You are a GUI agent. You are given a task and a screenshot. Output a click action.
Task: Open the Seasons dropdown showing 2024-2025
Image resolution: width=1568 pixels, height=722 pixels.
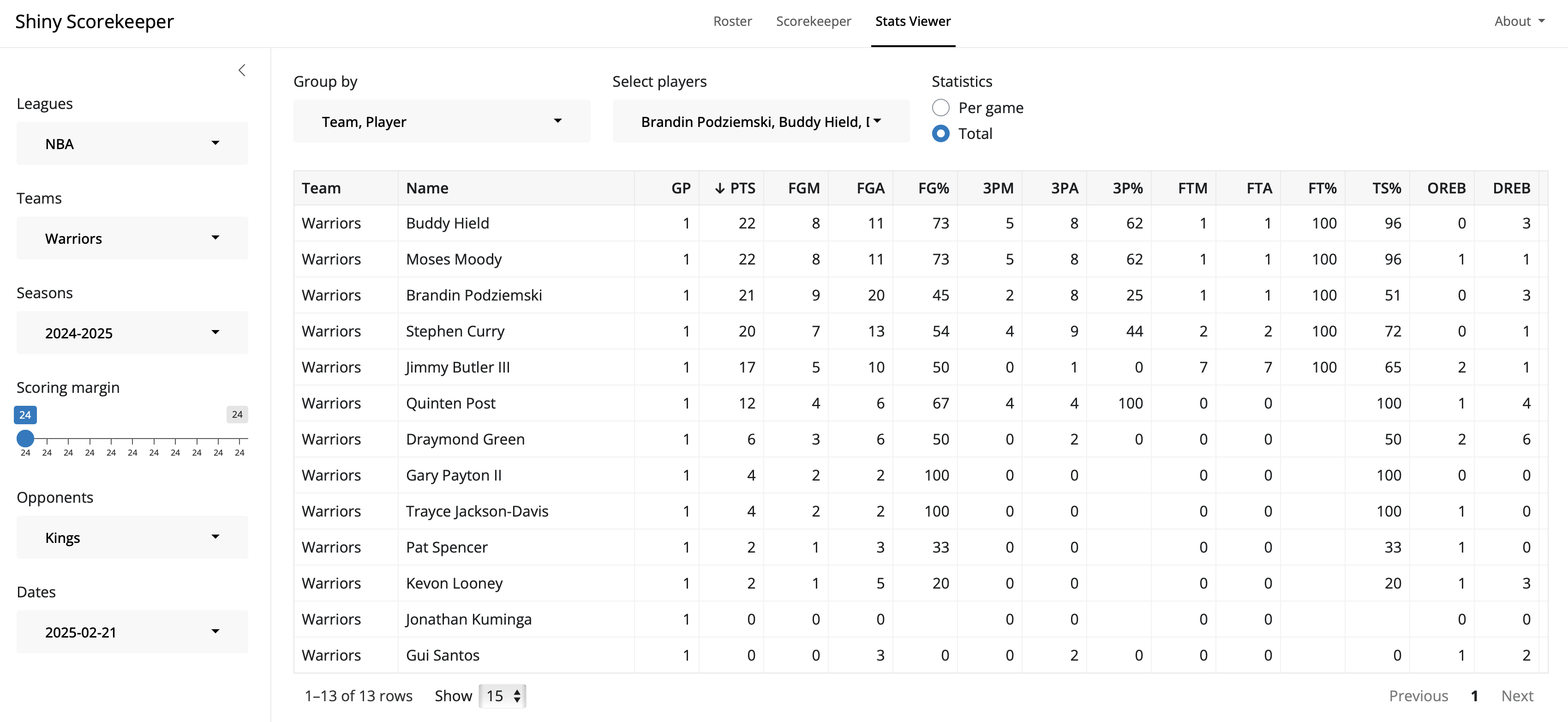click(132, 332)
